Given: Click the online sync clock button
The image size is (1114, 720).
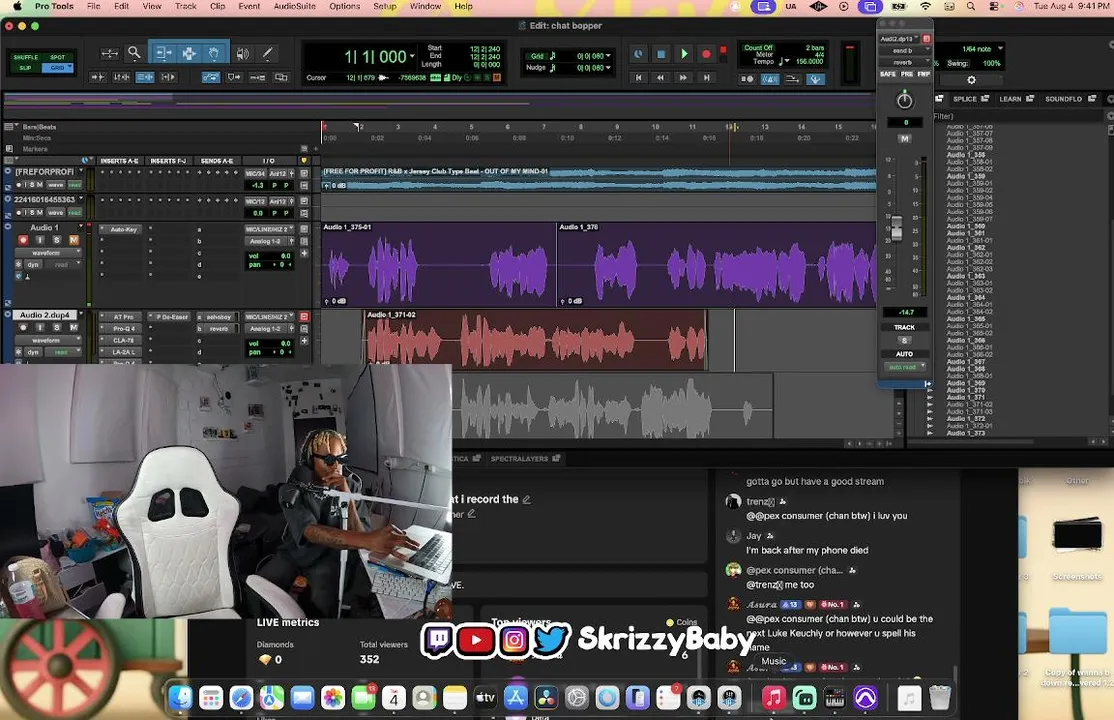Looking at the screenshot, I should 639,54.
